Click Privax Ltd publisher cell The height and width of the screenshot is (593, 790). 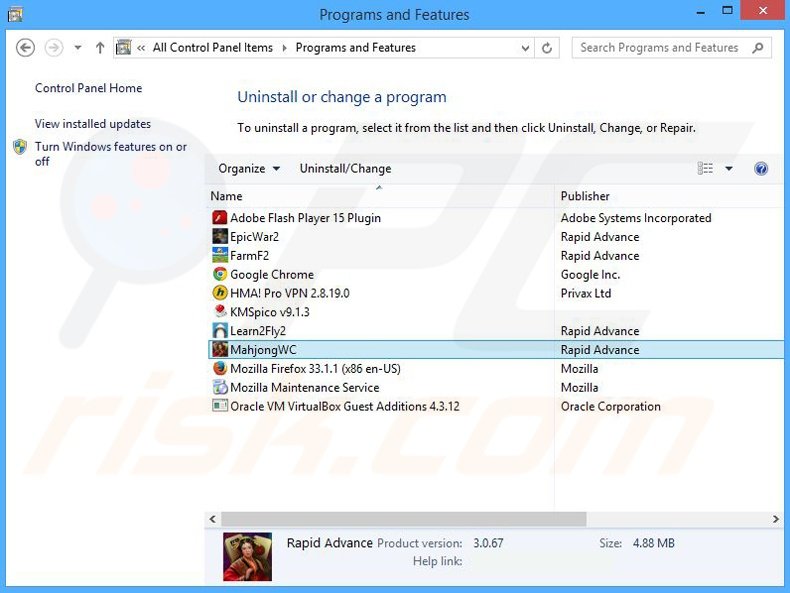tap(586, 293)
